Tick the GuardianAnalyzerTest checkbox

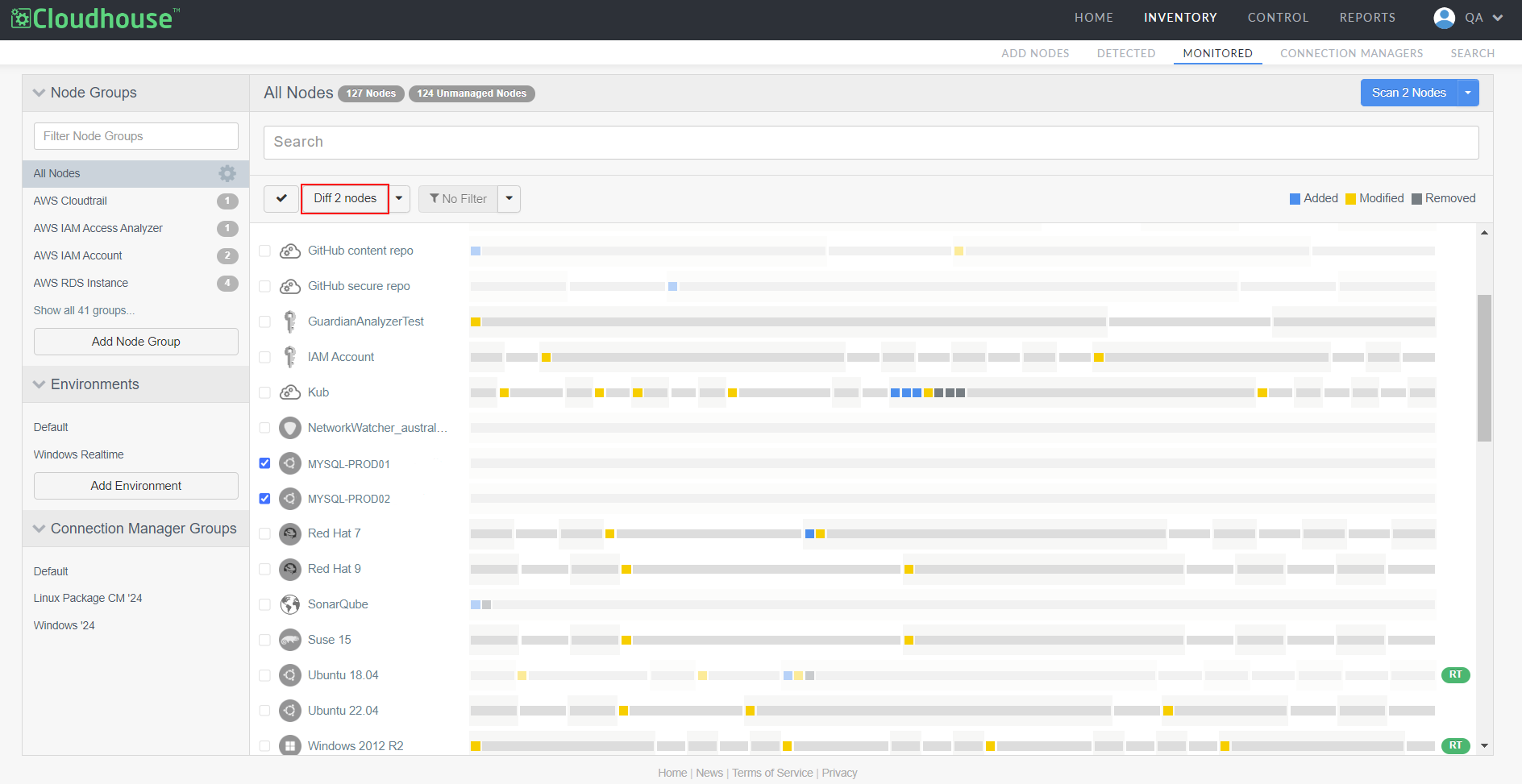[264, 321]
